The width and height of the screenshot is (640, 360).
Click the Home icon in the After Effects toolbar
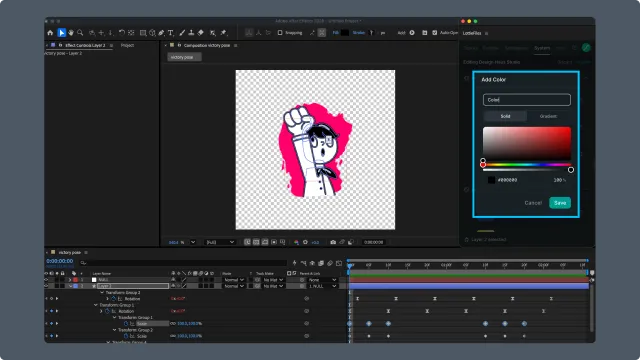click(50, 33)
